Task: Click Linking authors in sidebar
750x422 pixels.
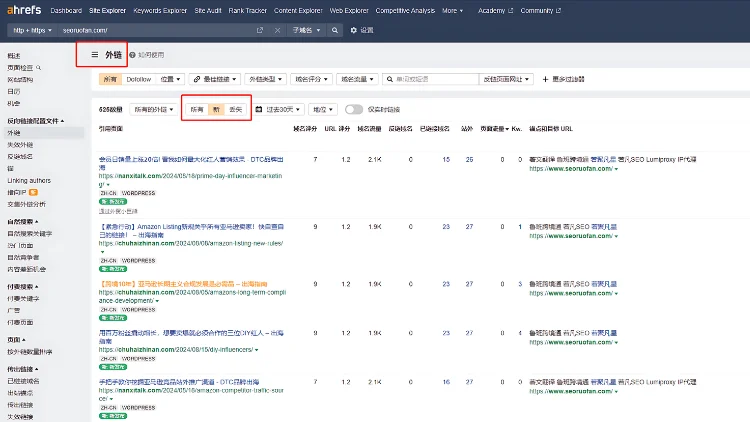Action: coord(29,181)
